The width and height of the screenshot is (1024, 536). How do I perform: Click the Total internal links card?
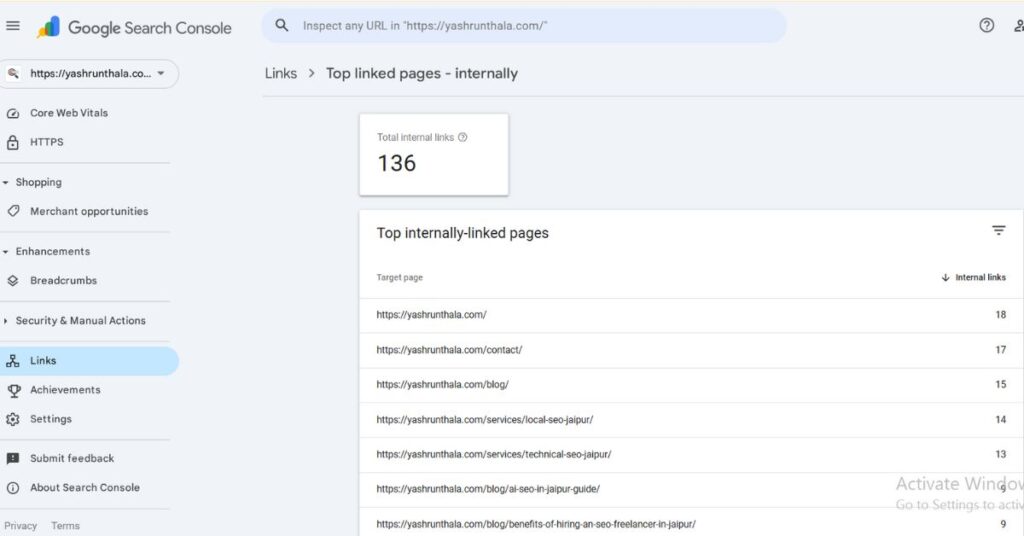pyautogui.click(x=434, y=155)
